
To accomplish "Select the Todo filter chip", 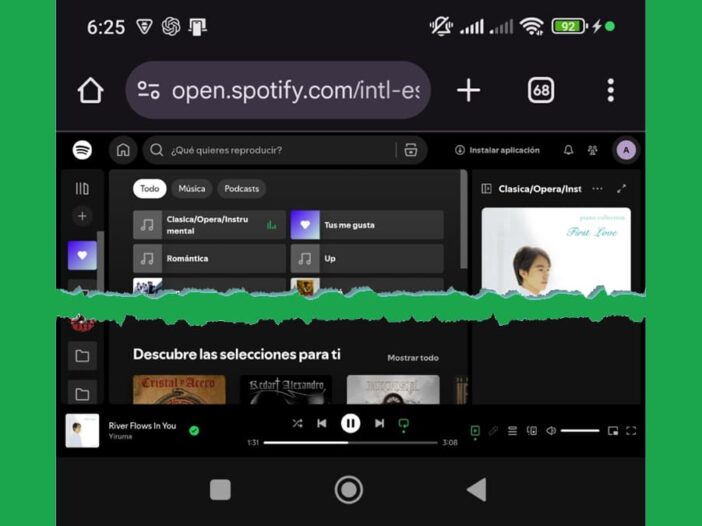I will coord(150,188).
